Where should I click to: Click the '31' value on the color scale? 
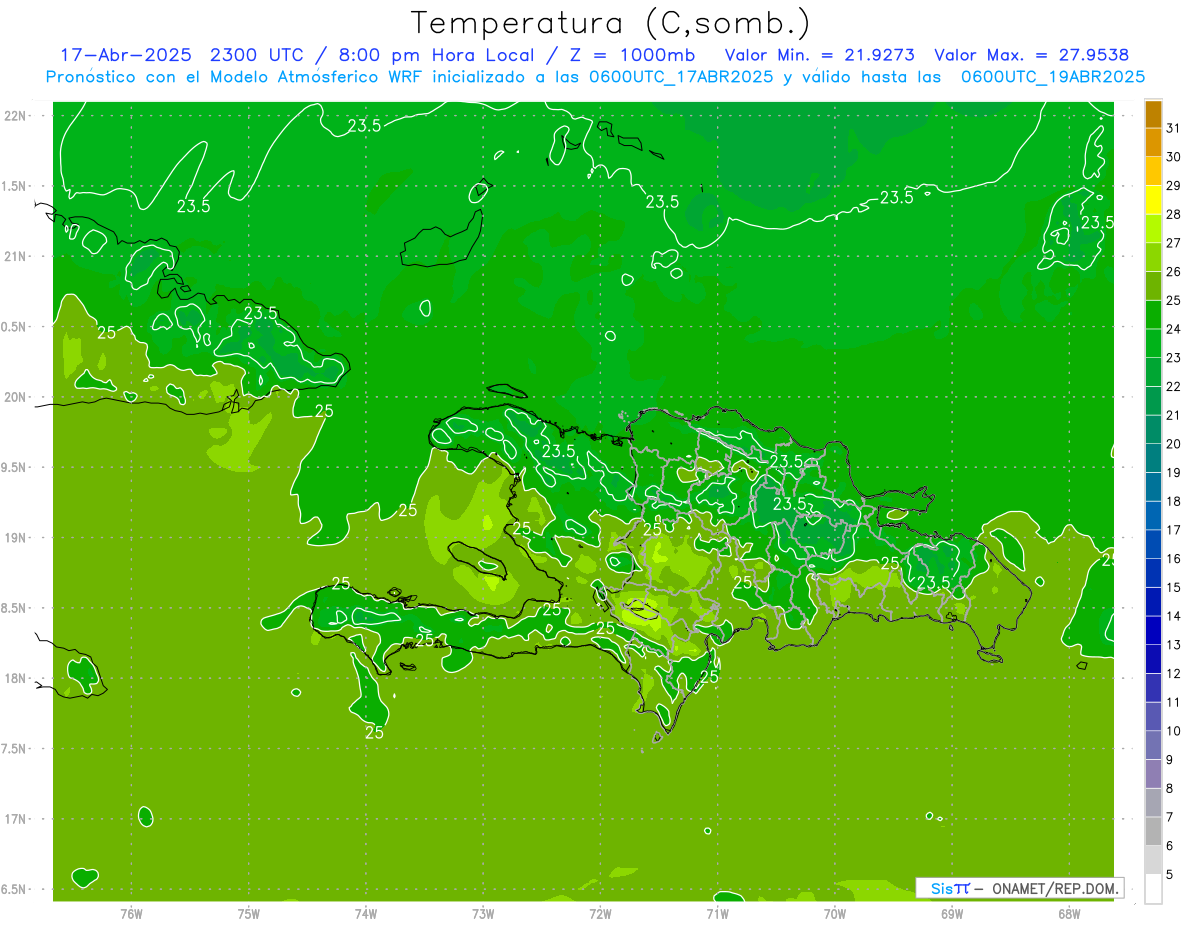[1173, 128]
